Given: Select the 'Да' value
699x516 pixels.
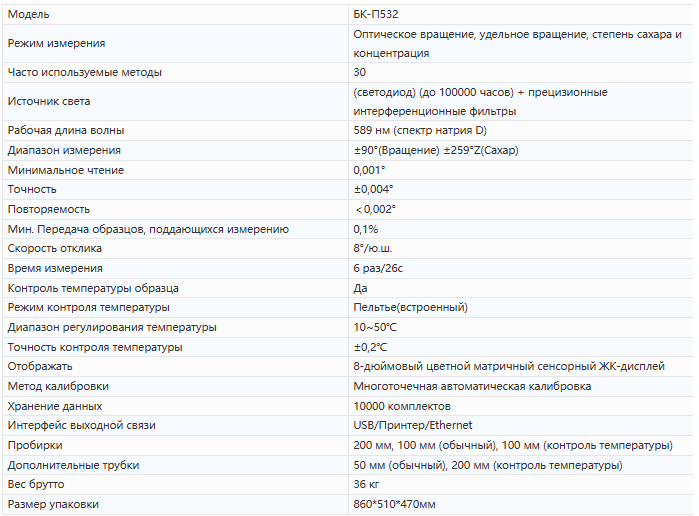Looking at the screenshot, I should point(360,288).
